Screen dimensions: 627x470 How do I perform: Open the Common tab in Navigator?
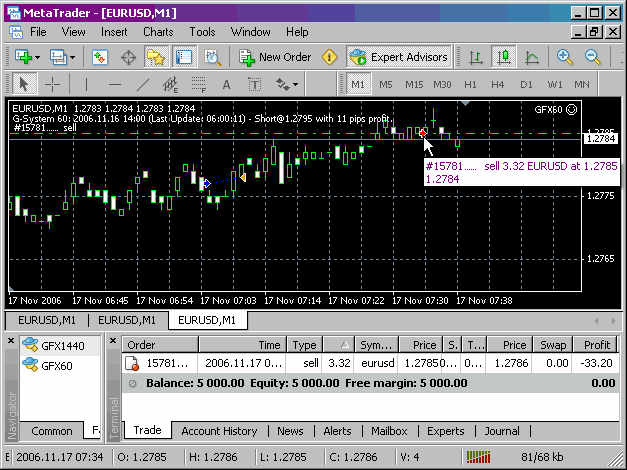[52, 431]
